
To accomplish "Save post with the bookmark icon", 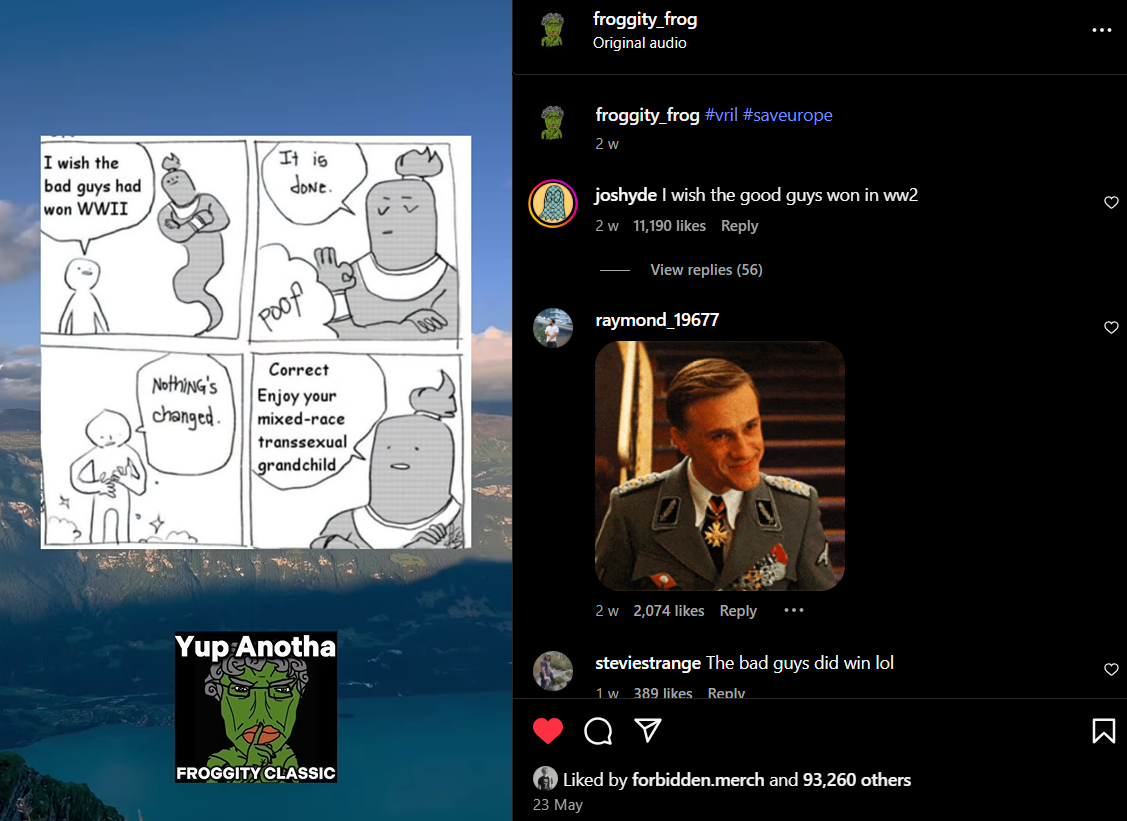I will [1103, 730].
